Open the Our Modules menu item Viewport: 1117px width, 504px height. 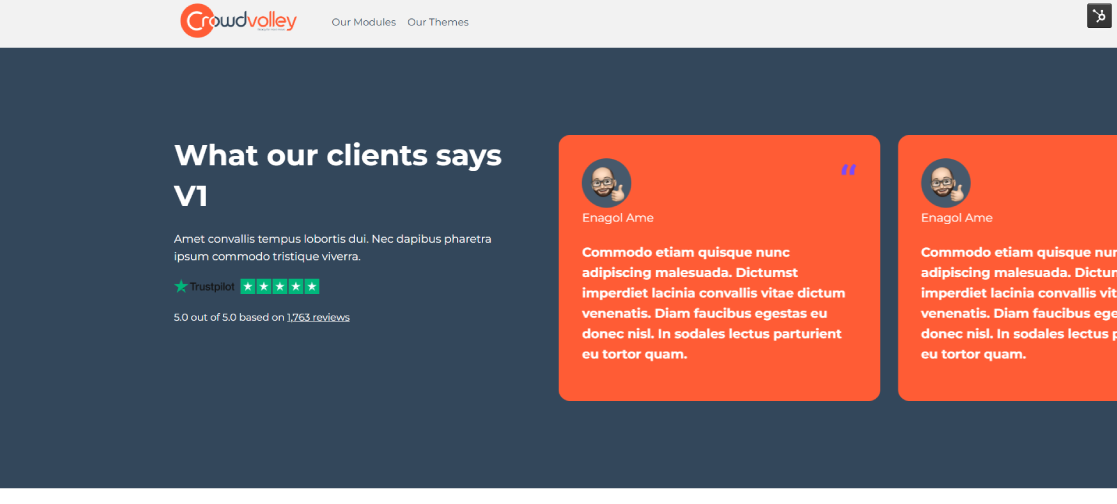pos(363,22)
